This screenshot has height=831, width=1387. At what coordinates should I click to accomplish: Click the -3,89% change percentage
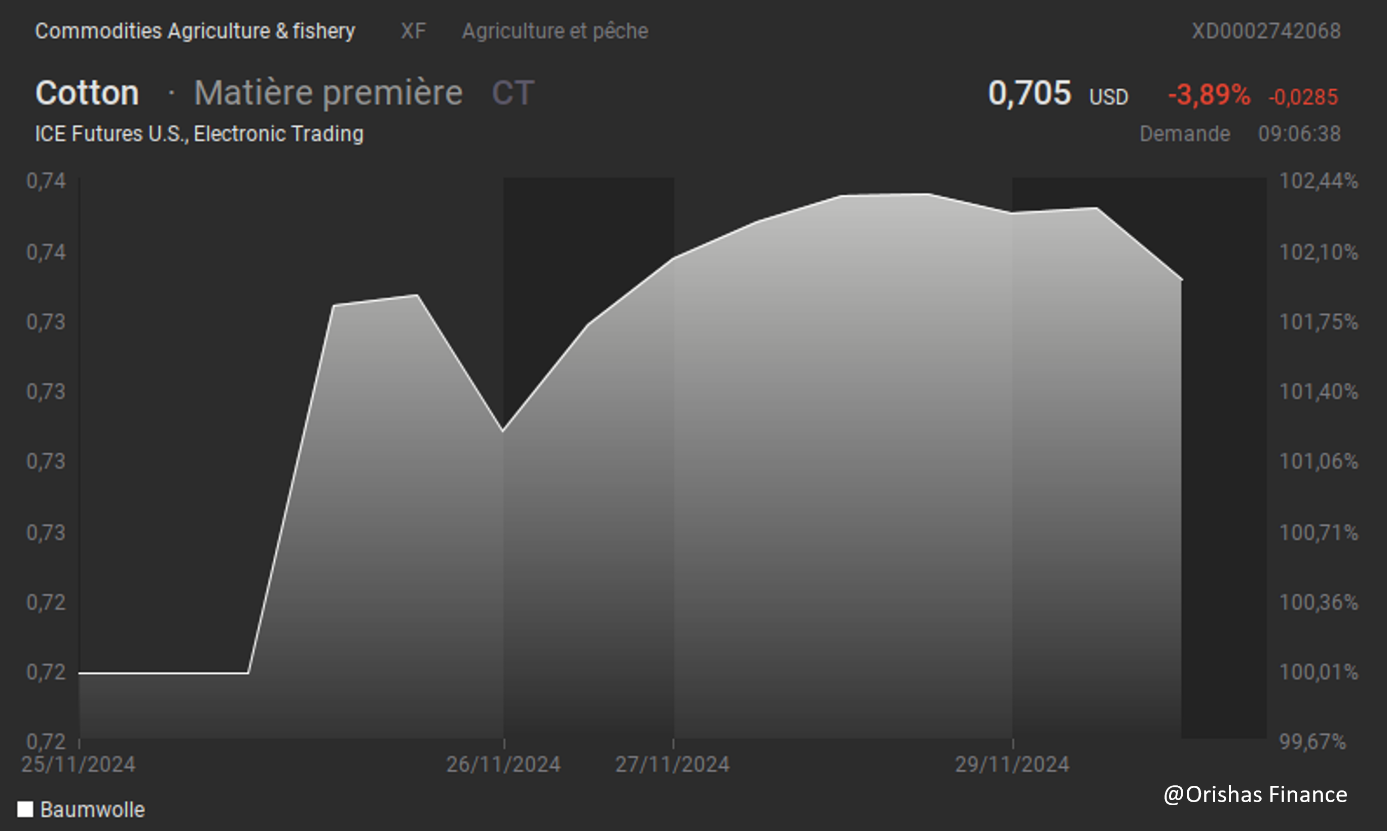pyautogui.click(x=1209, y=95)
